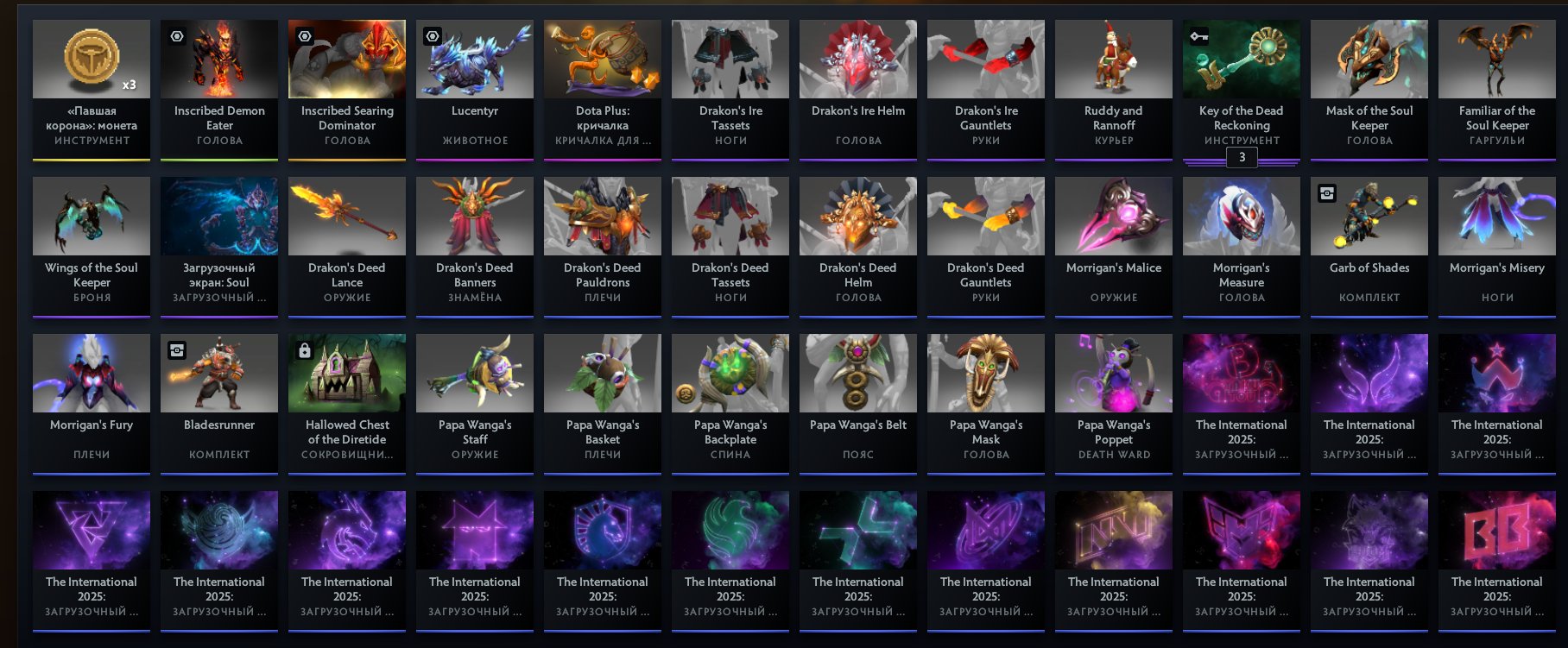Select Familiar of the Soul Keeper item

(x=1497, y=90)
